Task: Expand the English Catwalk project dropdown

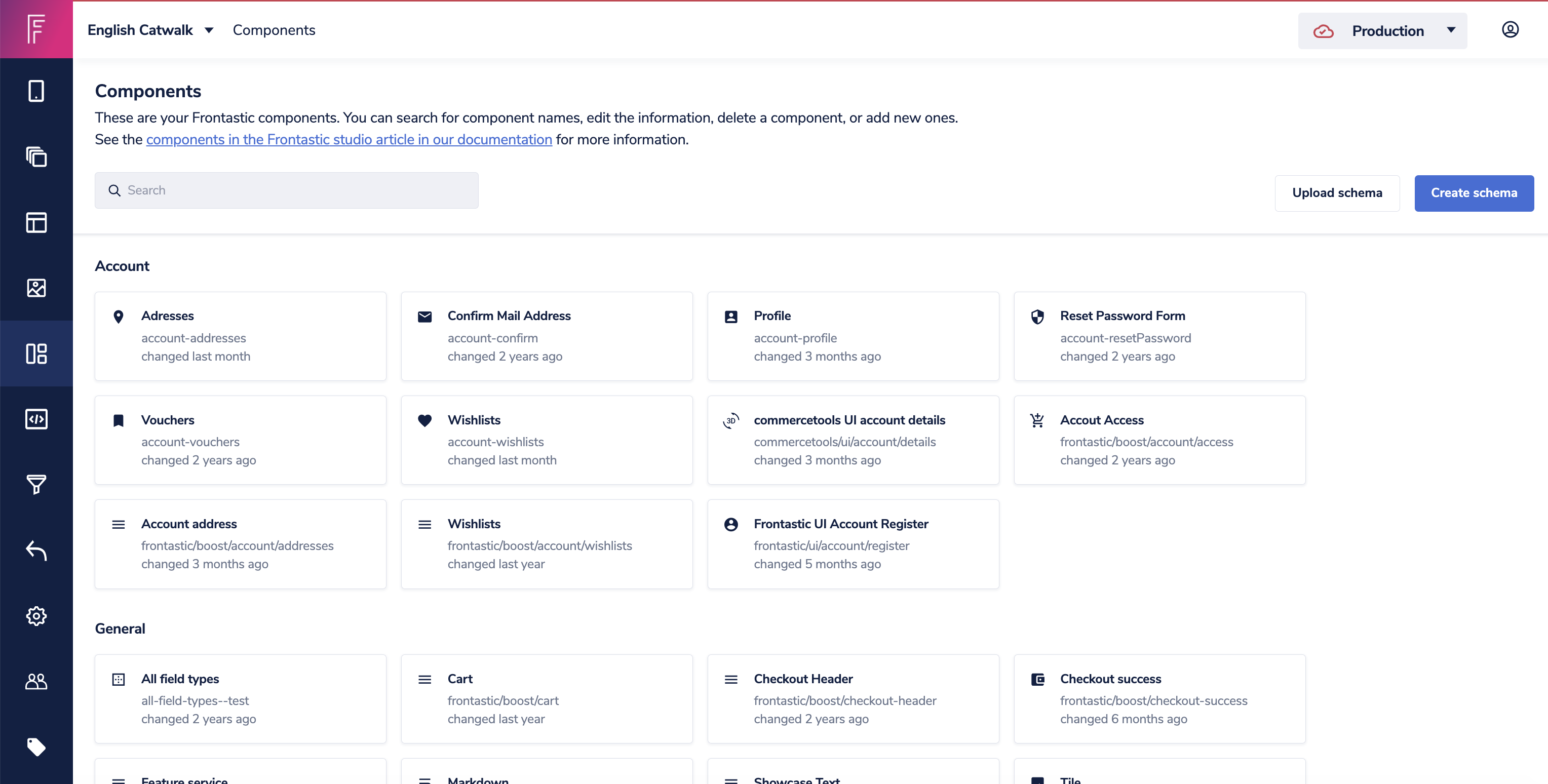Action: click(150, 30)
